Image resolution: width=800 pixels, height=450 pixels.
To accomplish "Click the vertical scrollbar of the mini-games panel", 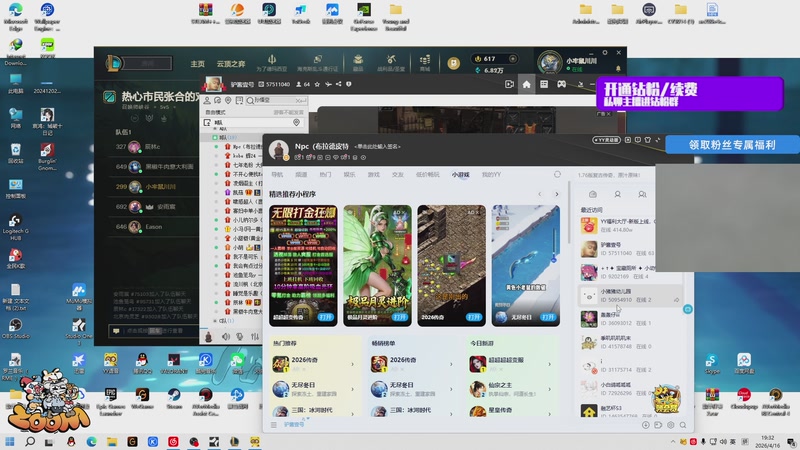I will (568, 213).
